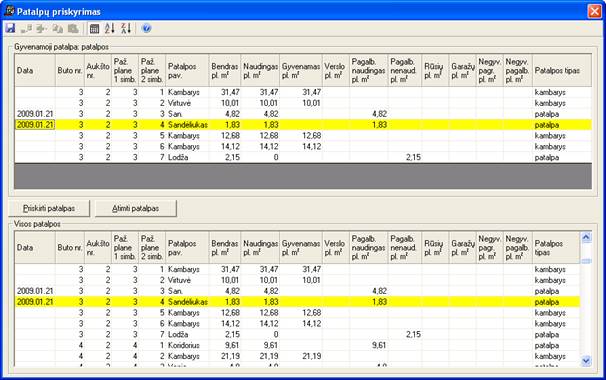Image resolution: width=606 pixels, height=380 pixels.
Task: Click the Patalpų priskyrimas title bar icon
Action: pos(9,11)
